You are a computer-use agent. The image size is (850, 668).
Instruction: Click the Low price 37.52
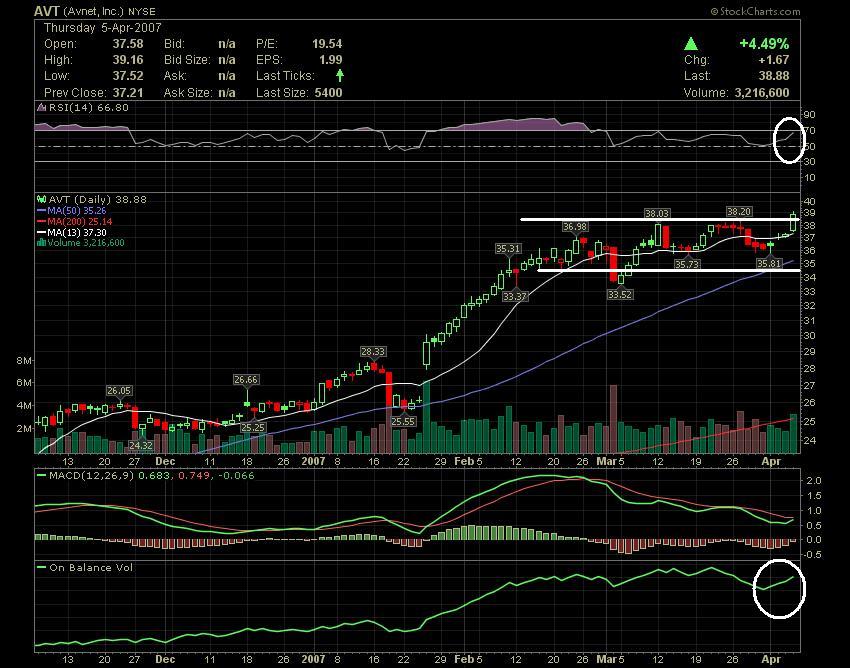[x=128, y=76]
